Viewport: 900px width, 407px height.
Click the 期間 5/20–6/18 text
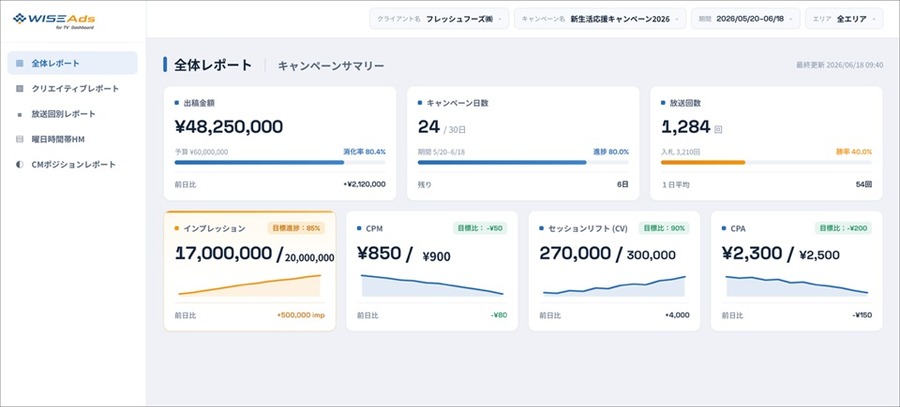[441, 152]
